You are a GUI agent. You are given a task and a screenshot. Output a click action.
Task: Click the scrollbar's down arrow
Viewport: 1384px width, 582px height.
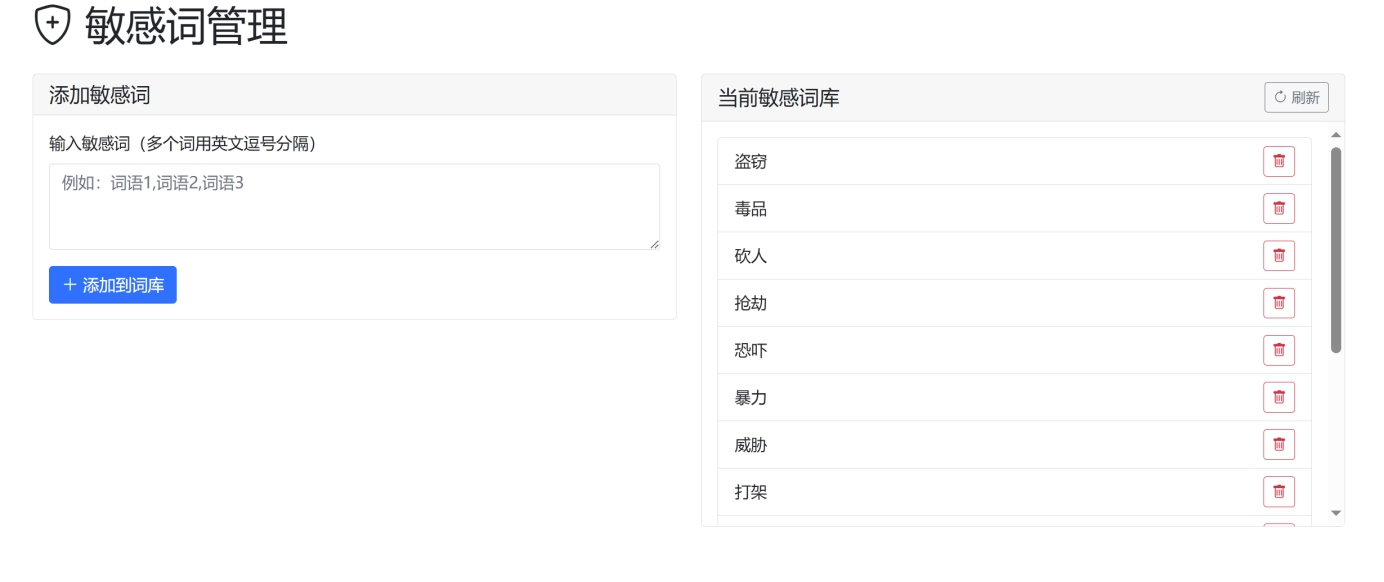click(1337, 513)
